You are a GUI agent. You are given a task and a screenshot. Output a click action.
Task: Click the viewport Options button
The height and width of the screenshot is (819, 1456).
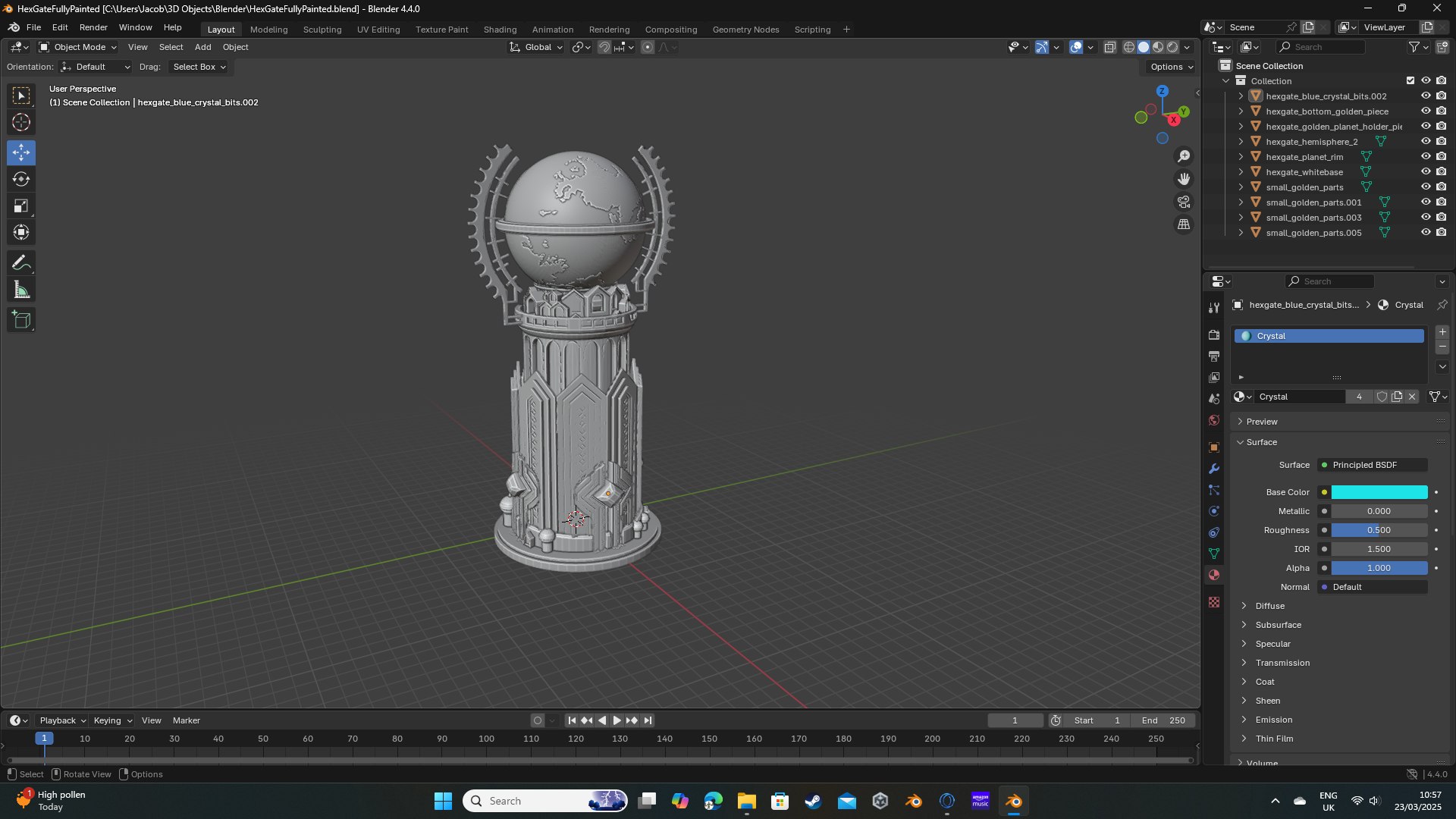pos(1172,67)
